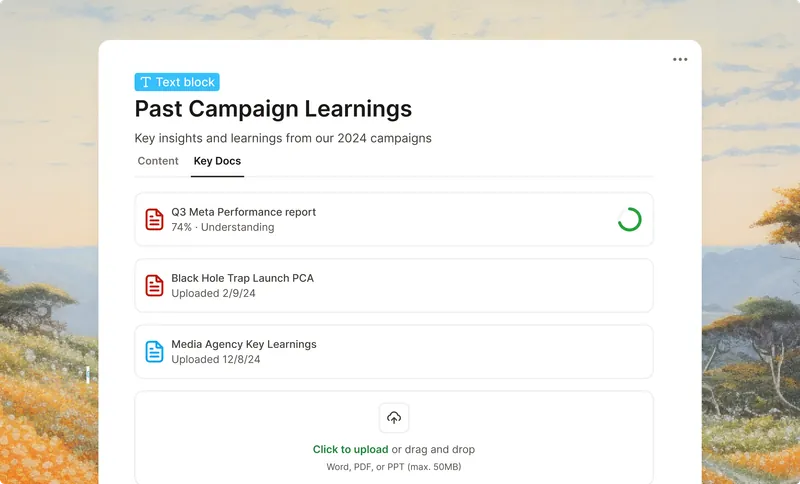This screenshot has width=800, height=484.
Task: Click the Q3 Meta Performance report PDF icon
Action: (154, 220)
